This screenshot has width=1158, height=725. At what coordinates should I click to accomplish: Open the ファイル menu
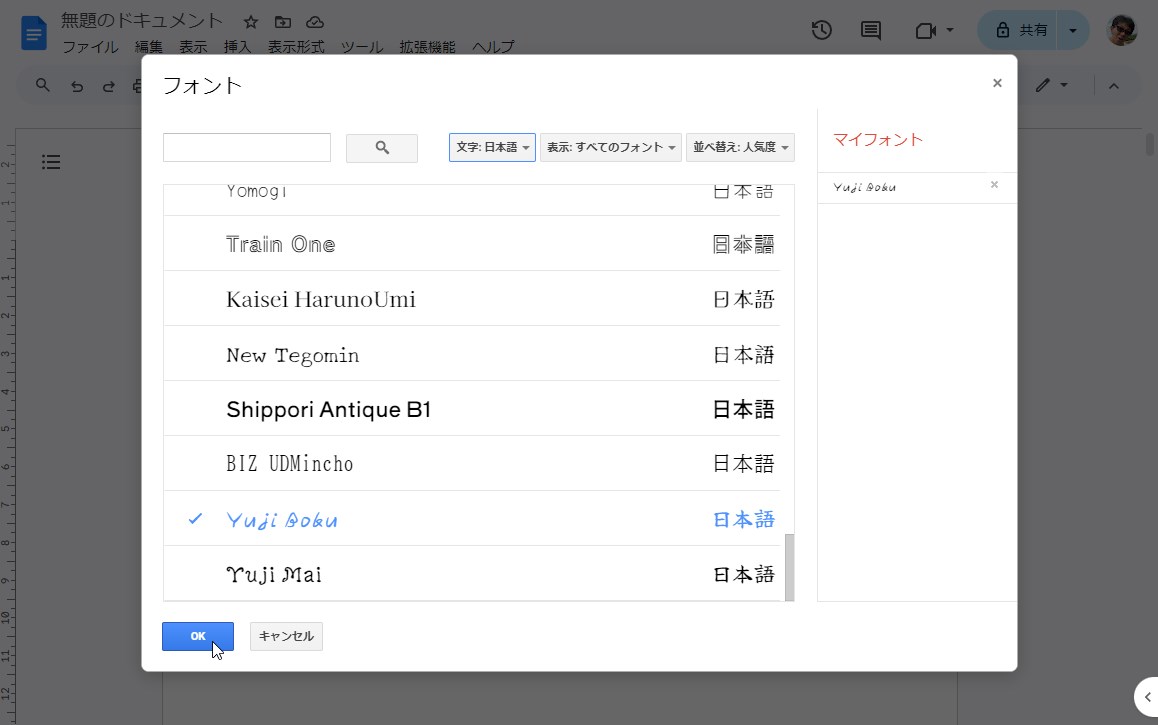click(x=90, y=47)
